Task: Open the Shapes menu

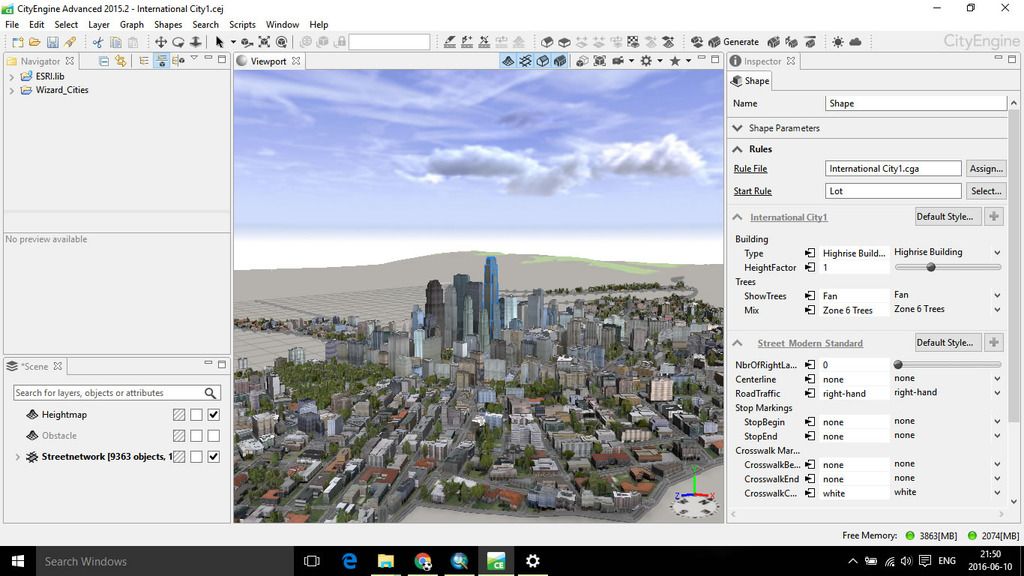Action: pos(168,24)
